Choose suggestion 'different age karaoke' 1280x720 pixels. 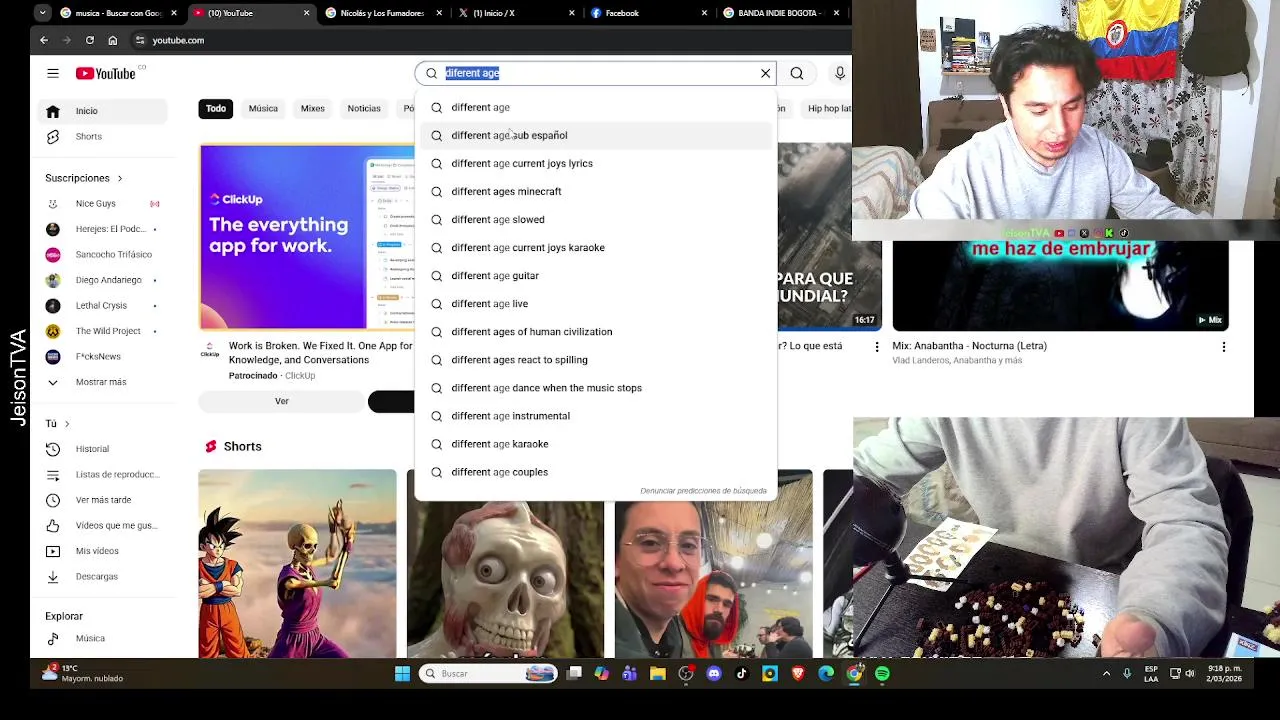tap(596, 443)
